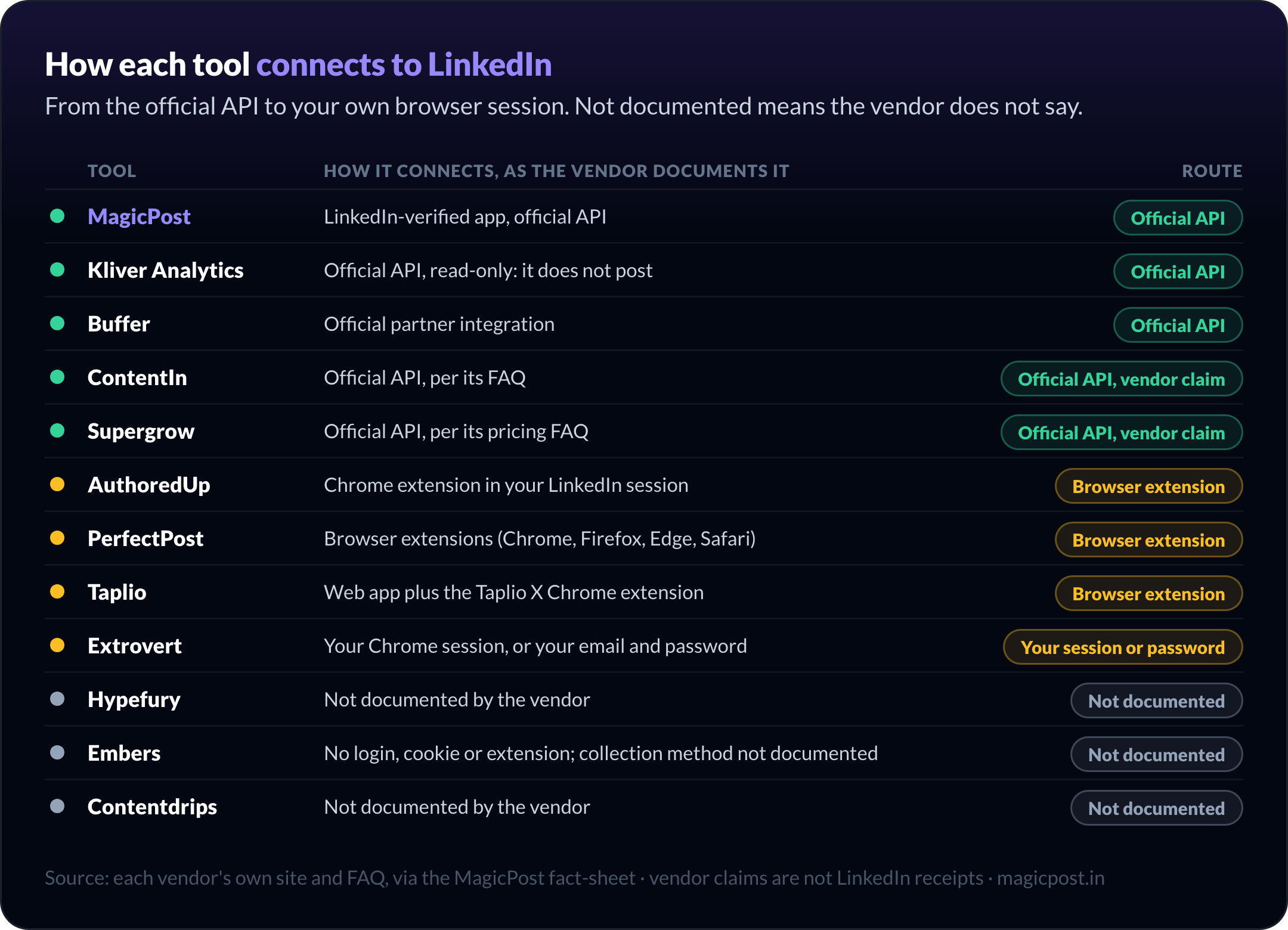Click the green status dot beside Buffer
Viewport: 1288px width, 930px height.
pyautogui.click(x=57, y=323)
